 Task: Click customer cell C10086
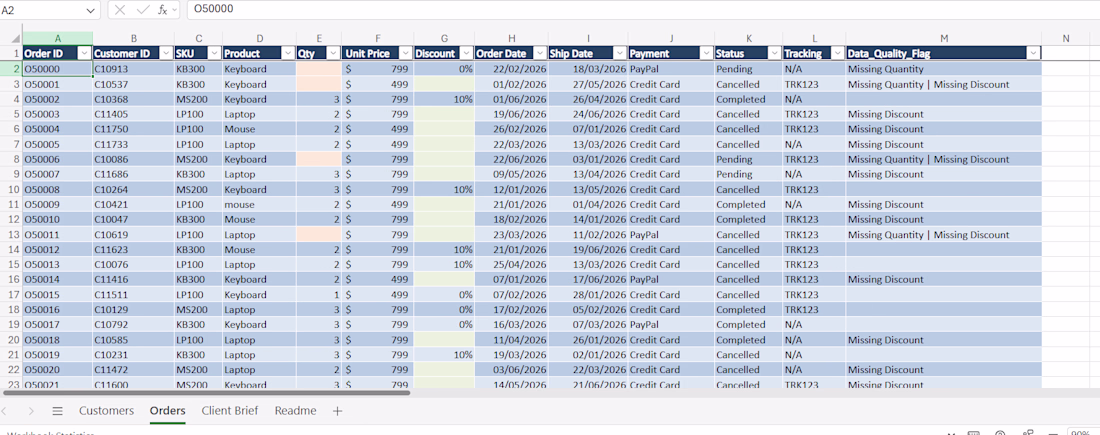coord(133,159)
